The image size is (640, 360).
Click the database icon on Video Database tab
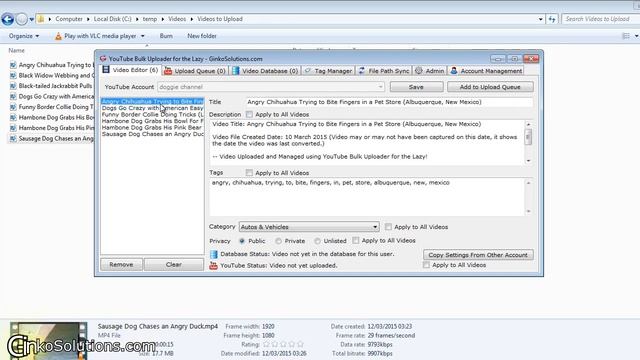click(x=236, y=71)
